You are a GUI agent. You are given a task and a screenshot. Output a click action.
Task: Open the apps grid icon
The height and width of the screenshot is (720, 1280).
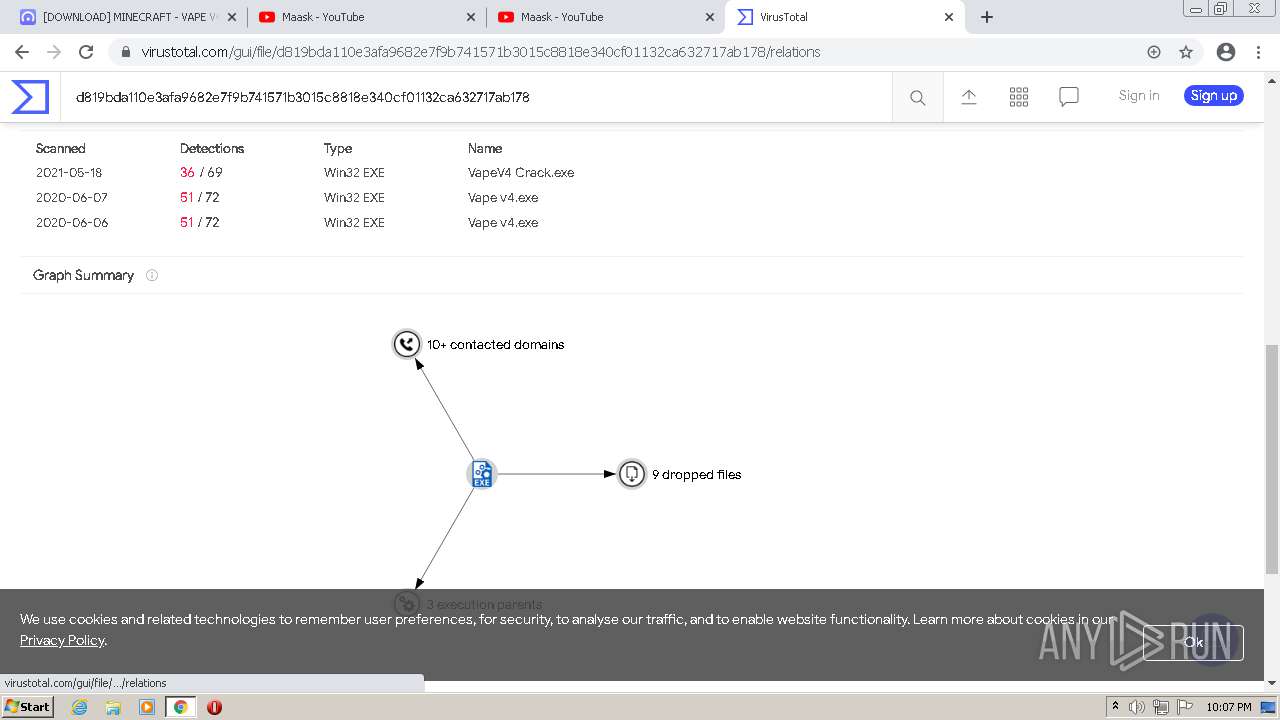(x=1019, y=97)
